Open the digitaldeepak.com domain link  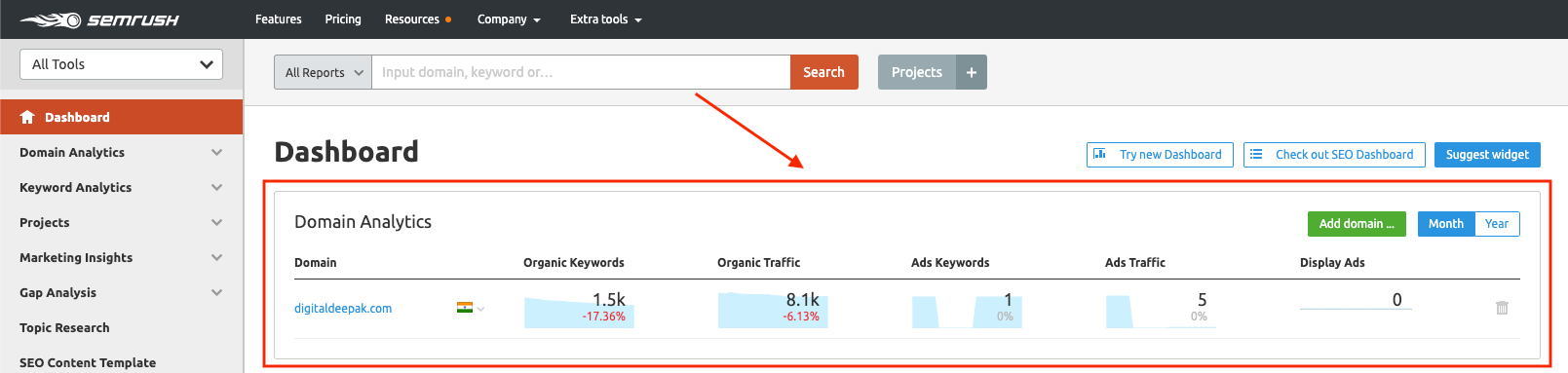point(343,309)
